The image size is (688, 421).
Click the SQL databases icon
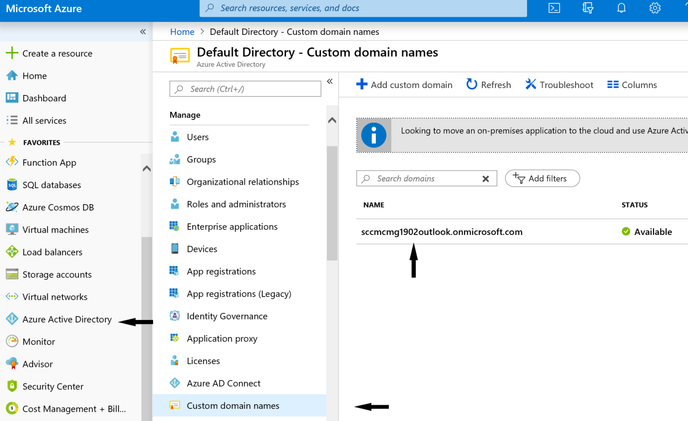point(12,185)
